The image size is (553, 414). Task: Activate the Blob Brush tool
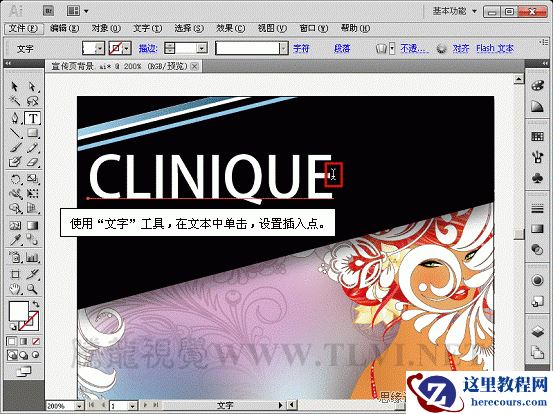[x=14, y=162]
